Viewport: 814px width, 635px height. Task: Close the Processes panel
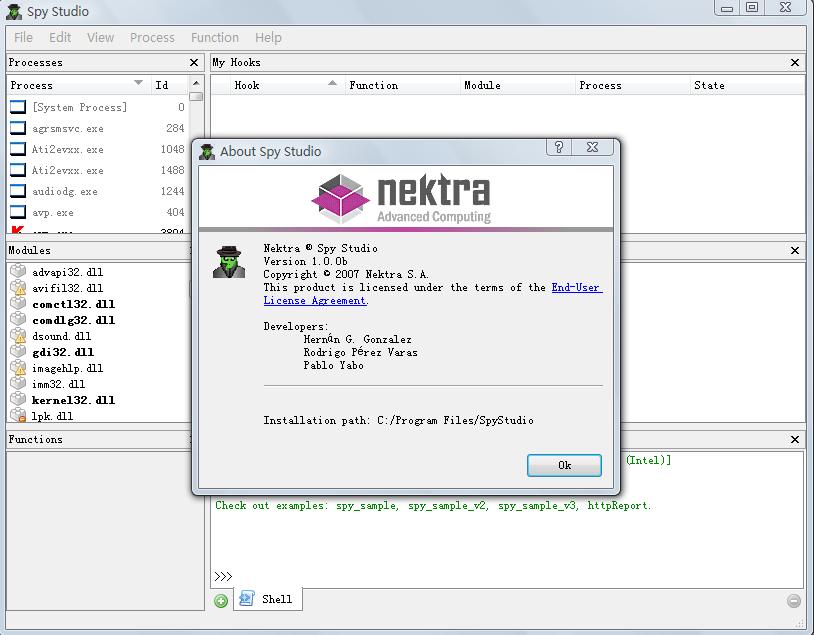coord(194,62)
